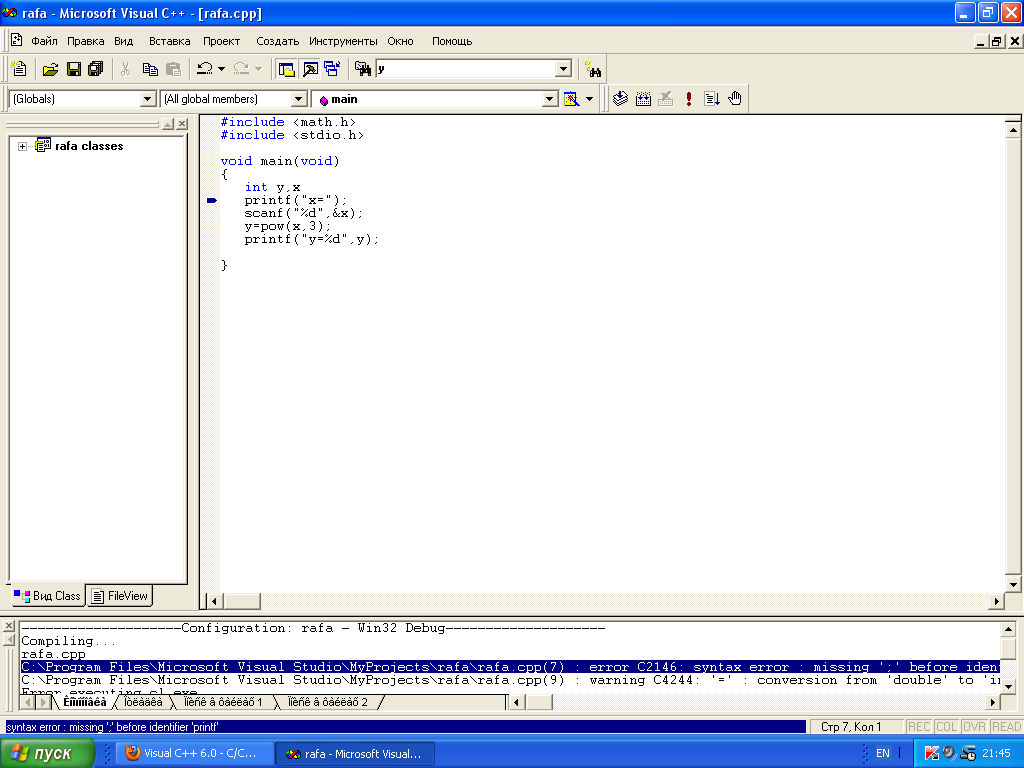The width and height of the screenshot is (1024, 768).
Task: Click the Save file toolbar icon
Action: pos(73,69)
